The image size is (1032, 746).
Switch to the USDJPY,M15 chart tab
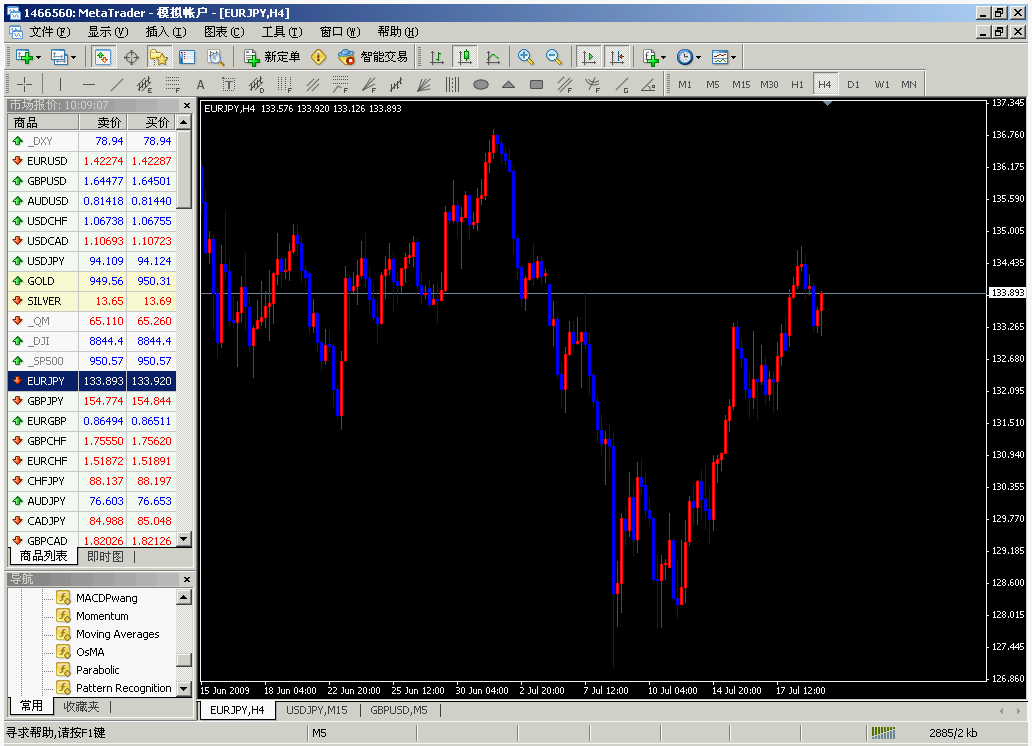[316, 710]
